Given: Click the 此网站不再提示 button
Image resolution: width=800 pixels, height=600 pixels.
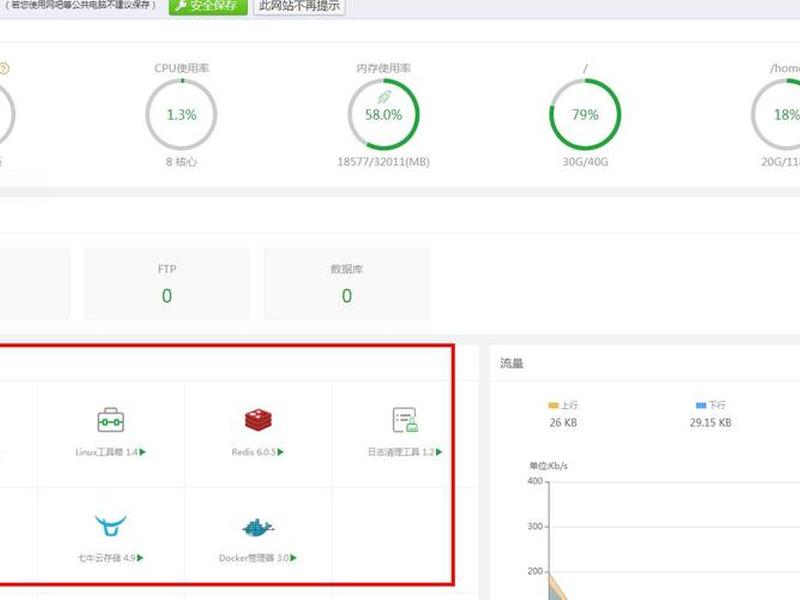Looking at the screenshot, I should [299, 6].
